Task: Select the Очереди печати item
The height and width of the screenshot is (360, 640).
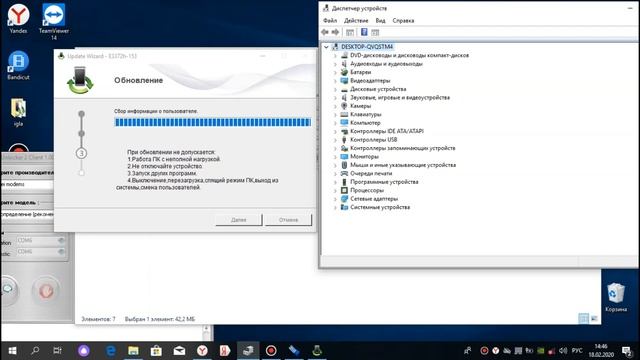Action: [371, 173]
